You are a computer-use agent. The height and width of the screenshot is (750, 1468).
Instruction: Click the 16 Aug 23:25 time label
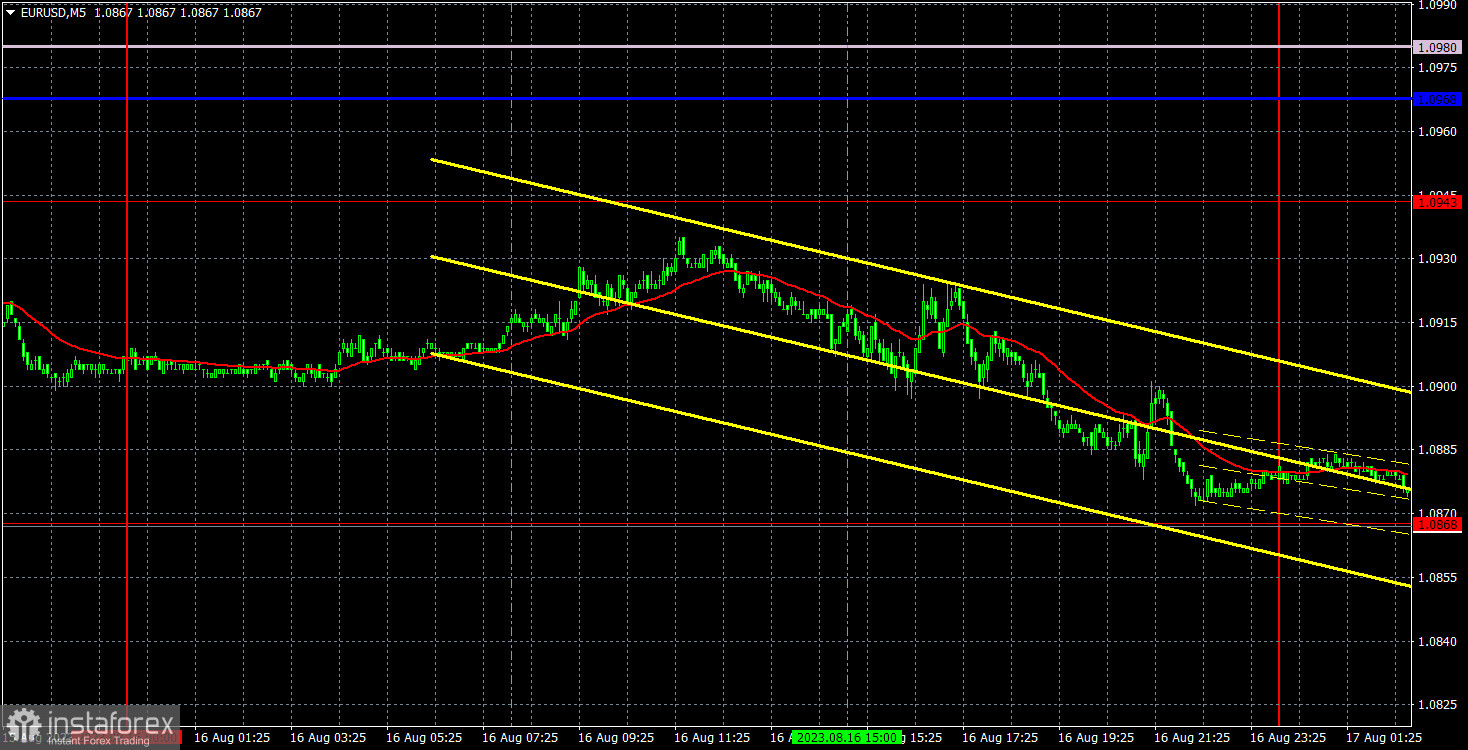1288,737
